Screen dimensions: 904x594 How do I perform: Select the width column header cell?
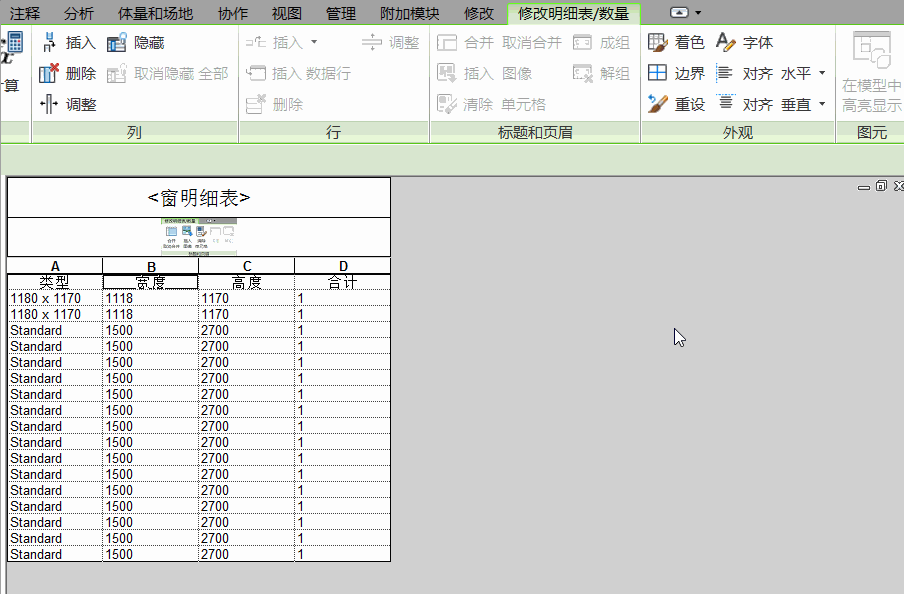point(150,282)
